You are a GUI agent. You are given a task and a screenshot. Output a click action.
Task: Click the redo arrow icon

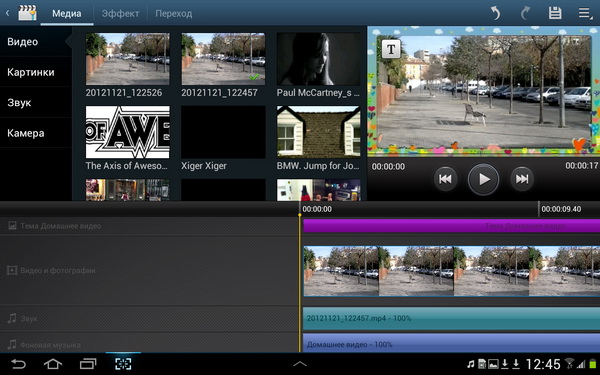(525, 13)
